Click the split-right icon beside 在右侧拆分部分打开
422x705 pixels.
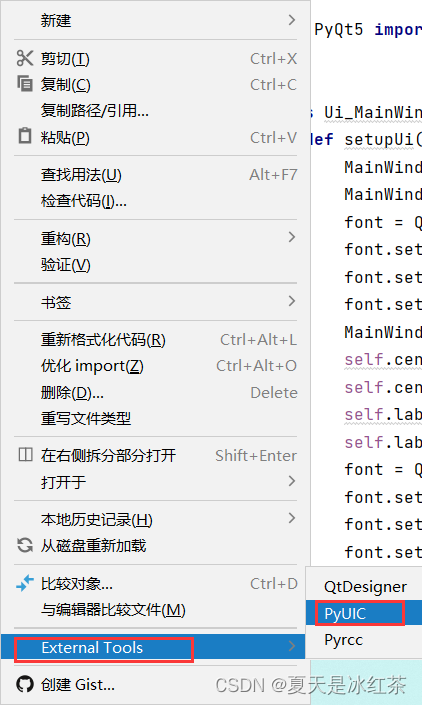click(25, 455)
